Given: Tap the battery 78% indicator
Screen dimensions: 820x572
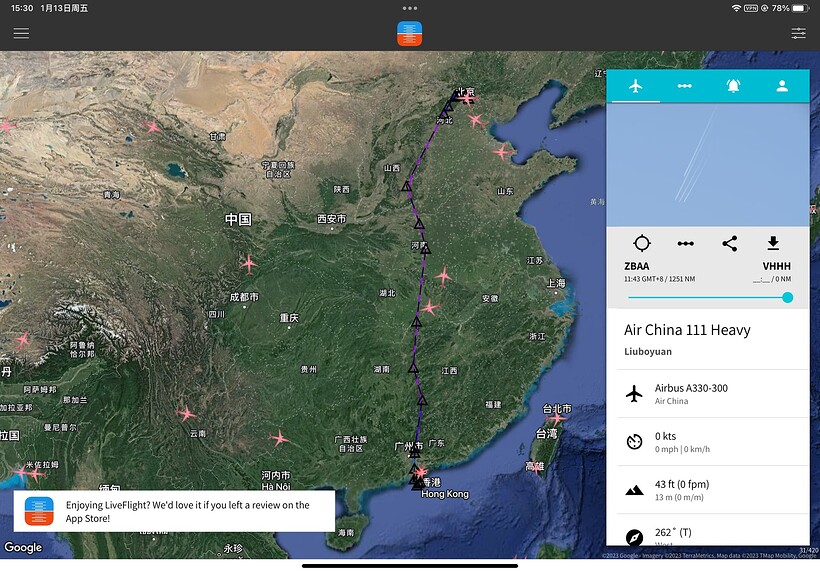Looking at the screenshot, I should click(x=790, y=8).
